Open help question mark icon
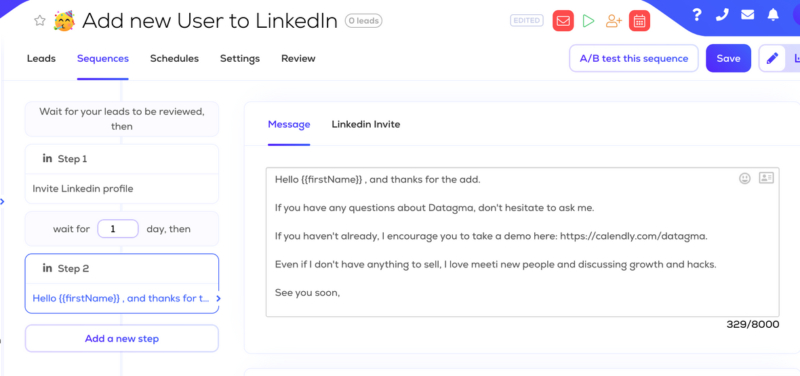The height and width of the screenshot is (376, 800). pyautogui.click(x=697, y=15)
